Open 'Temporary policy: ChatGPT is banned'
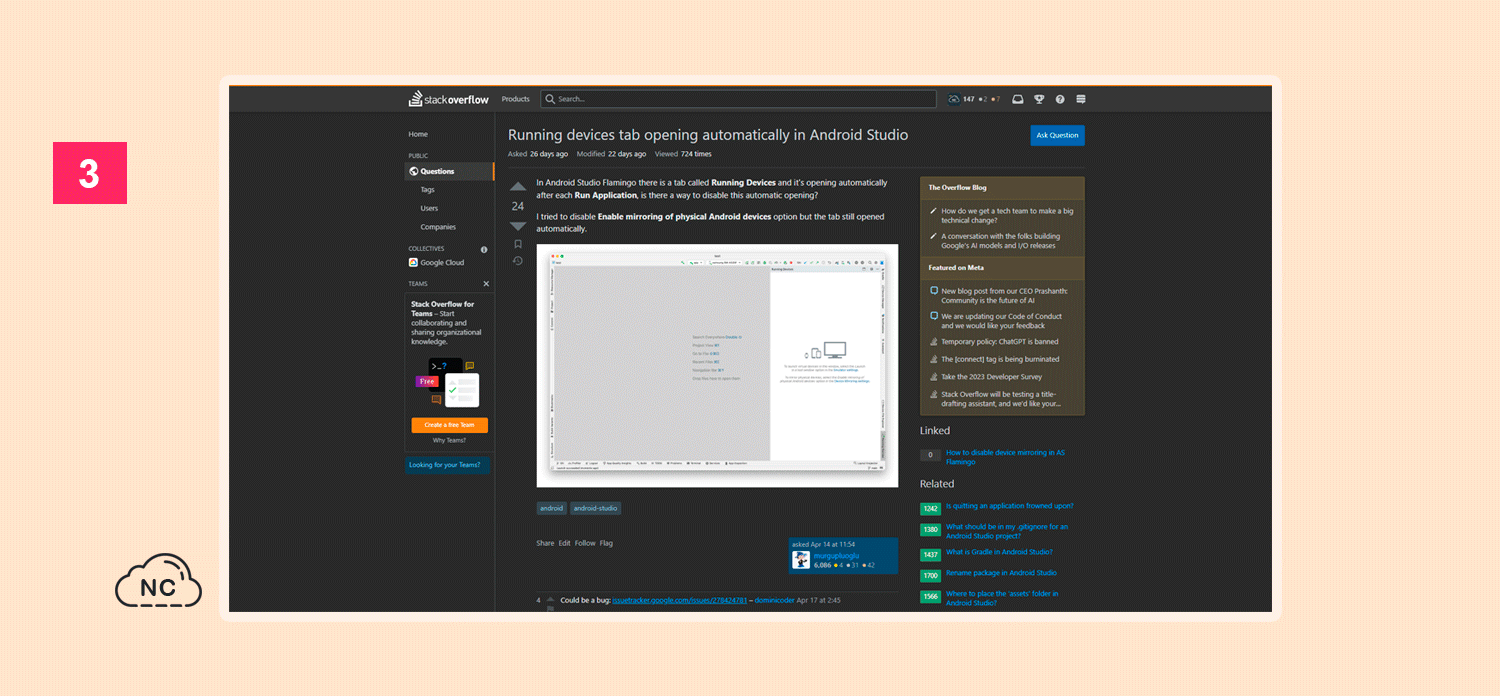The height and width of the screenshot is (696, 1500). coord(1000,342)
